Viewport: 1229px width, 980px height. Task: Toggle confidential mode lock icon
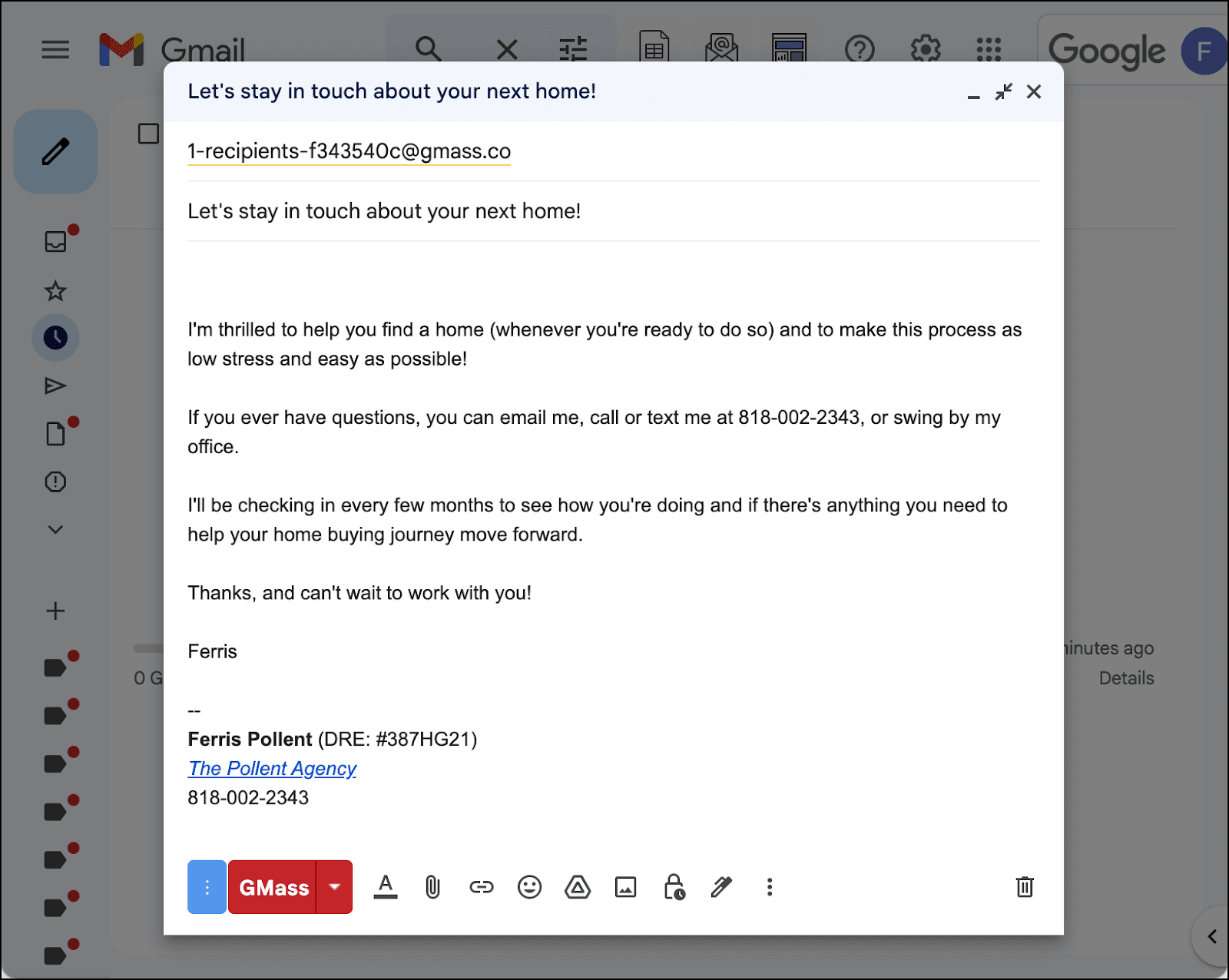(x=674, y=887)
